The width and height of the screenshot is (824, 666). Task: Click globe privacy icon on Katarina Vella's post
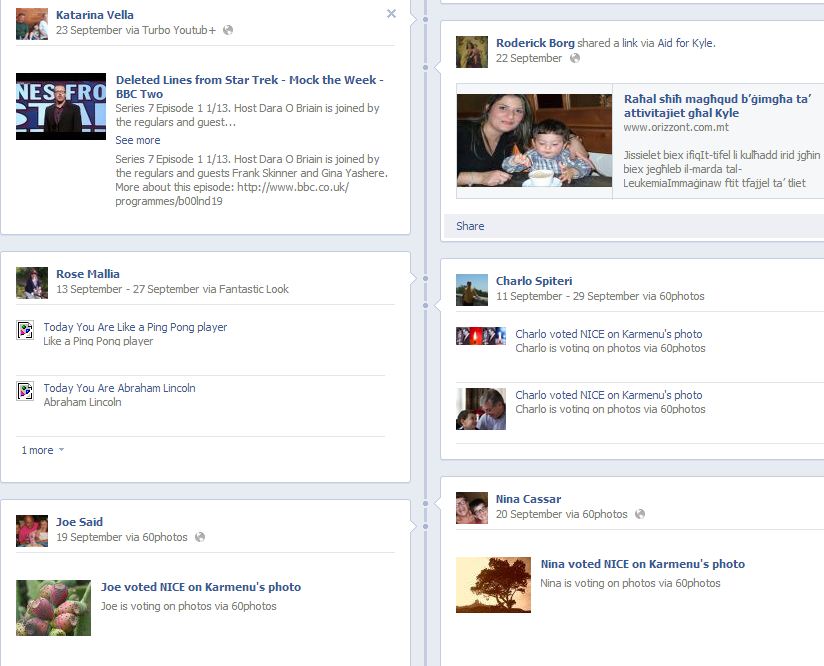pos(228,30)
